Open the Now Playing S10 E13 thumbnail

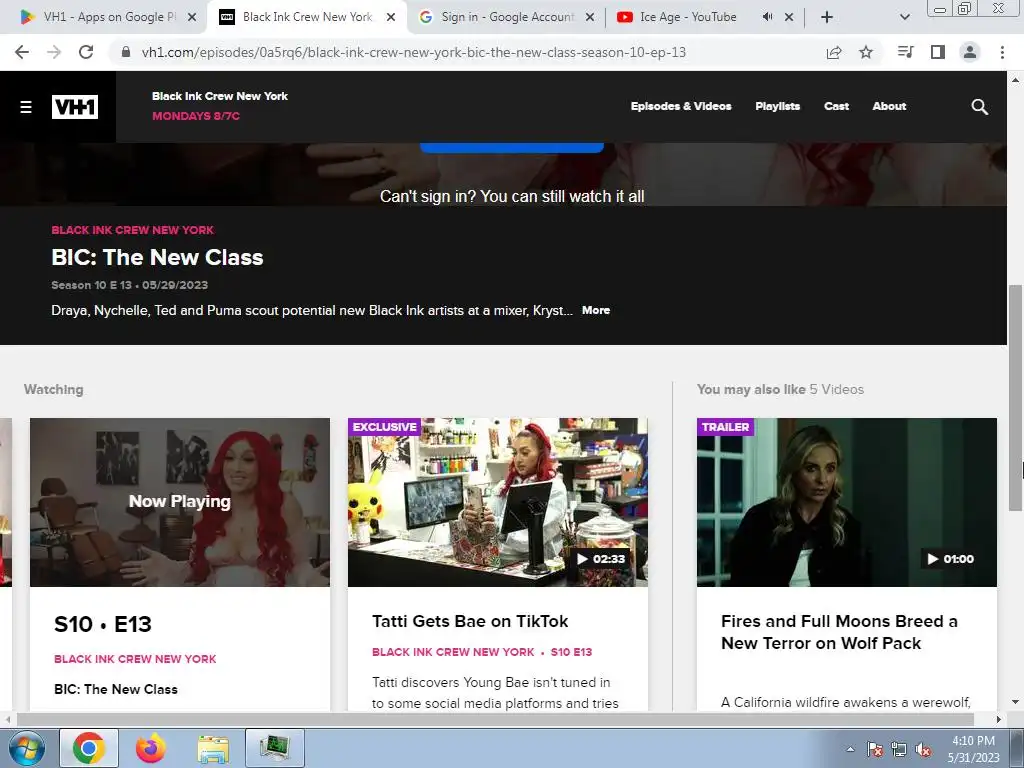180,502
